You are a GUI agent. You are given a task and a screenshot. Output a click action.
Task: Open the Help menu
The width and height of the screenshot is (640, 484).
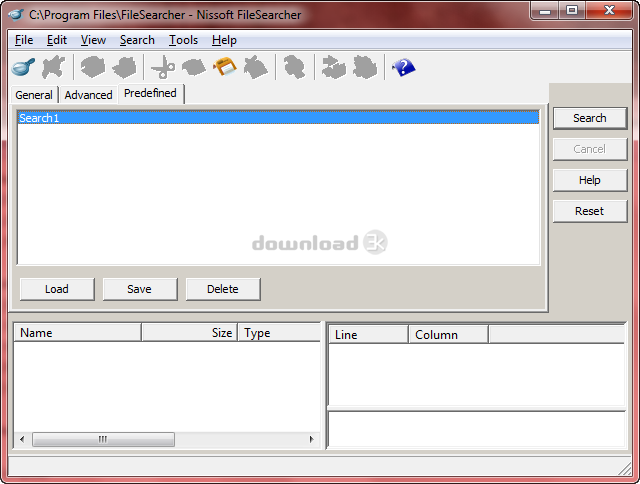coord(224,40)
